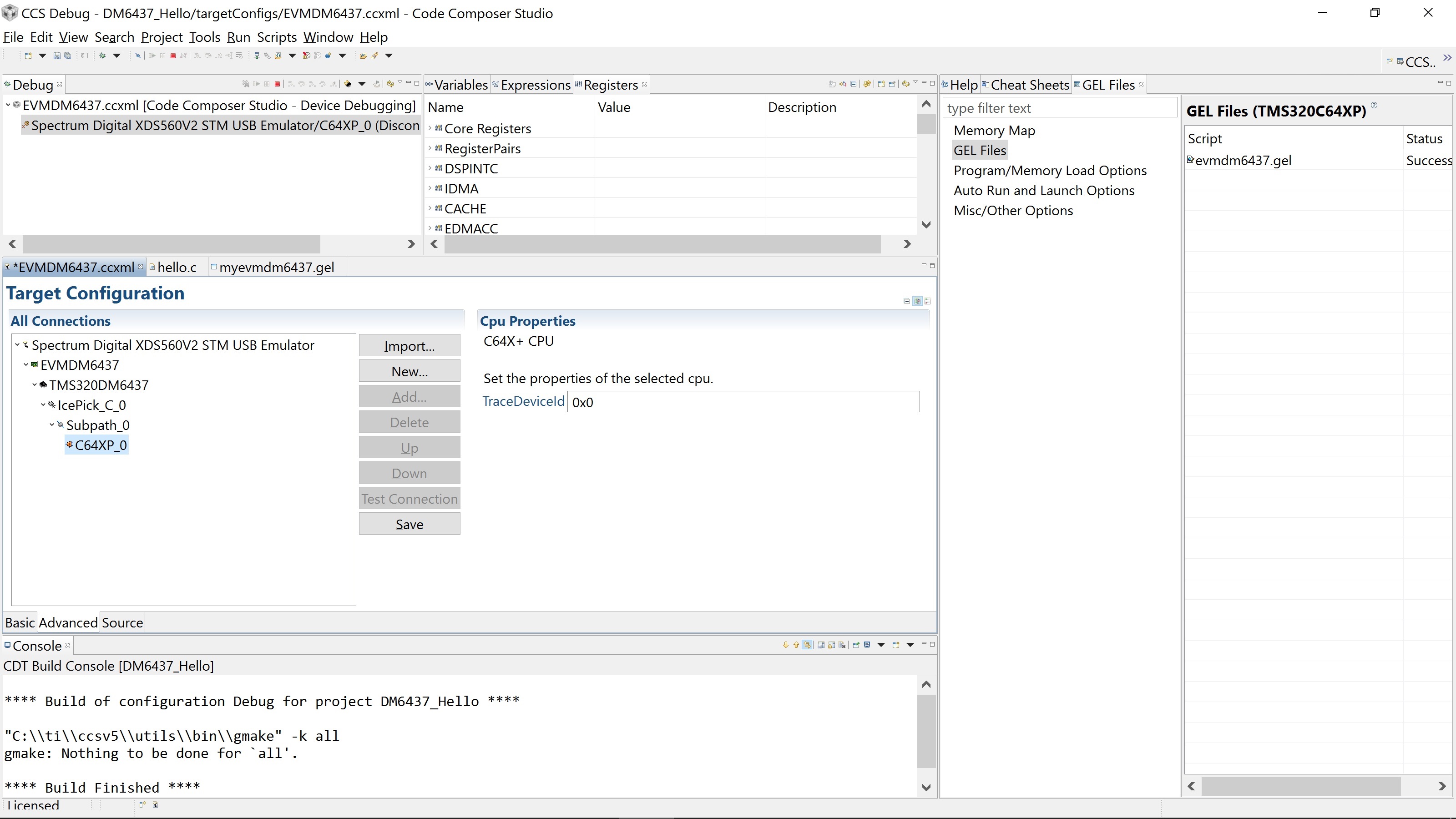Select C64XP_0 in connections tree
The width and height of the screenshot is (1456, 819).
click(x=96, y=445)
